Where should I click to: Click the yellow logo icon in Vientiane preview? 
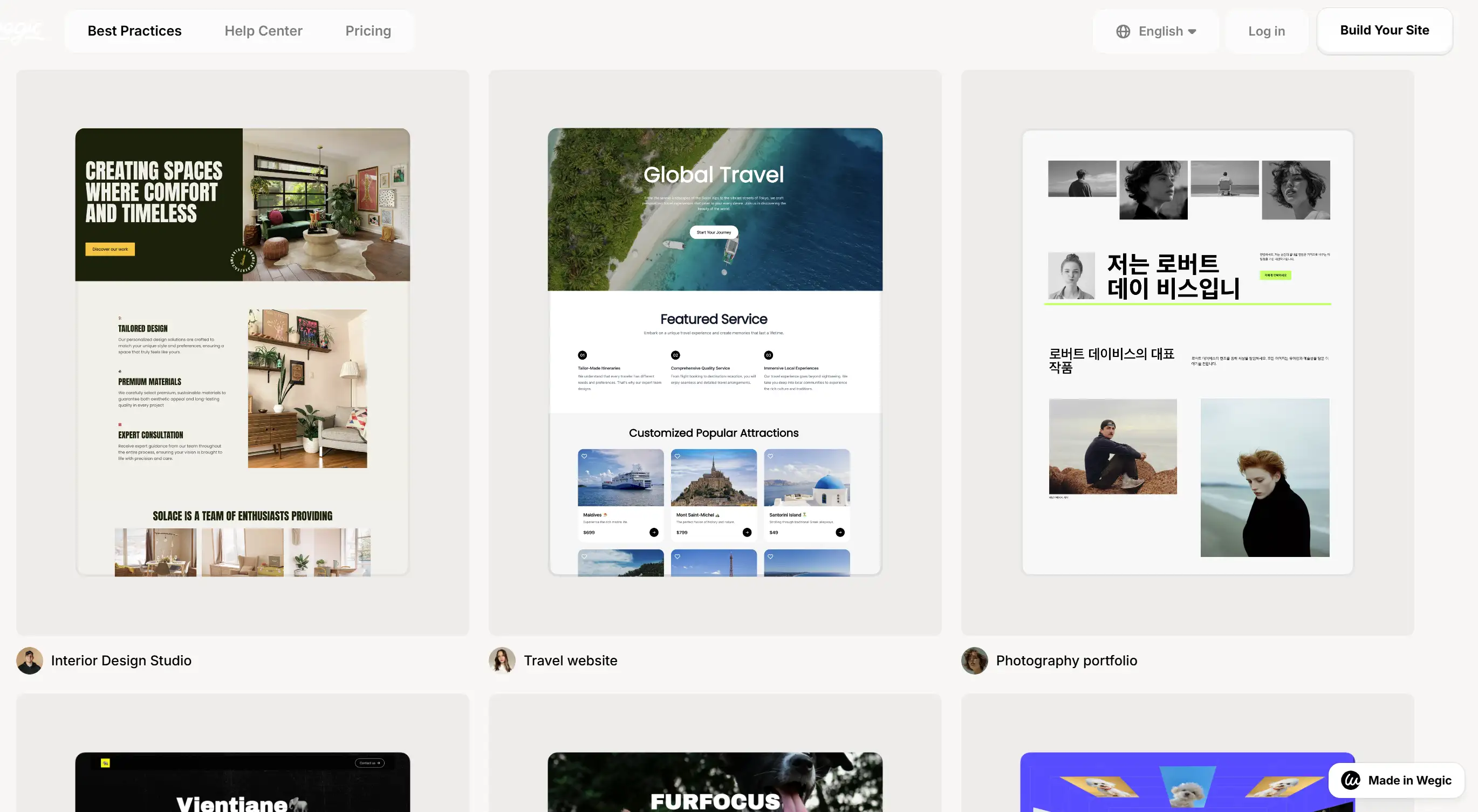click(x=106, y=763)
